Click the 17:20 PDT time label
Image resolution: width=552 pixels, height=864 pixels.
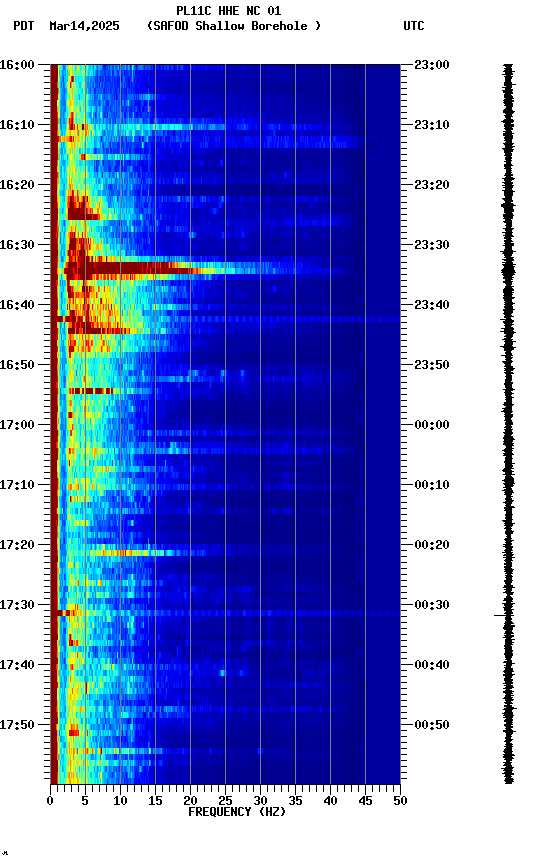coord(17,545)
